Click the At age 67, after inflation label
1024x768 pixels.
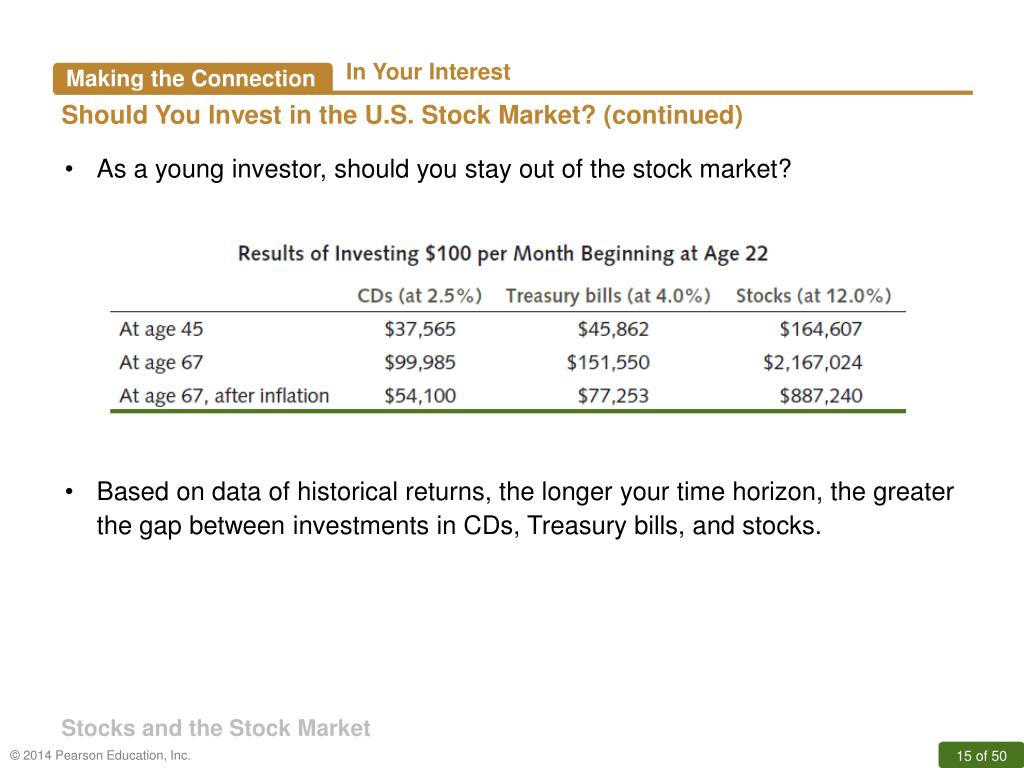[224, 396]
